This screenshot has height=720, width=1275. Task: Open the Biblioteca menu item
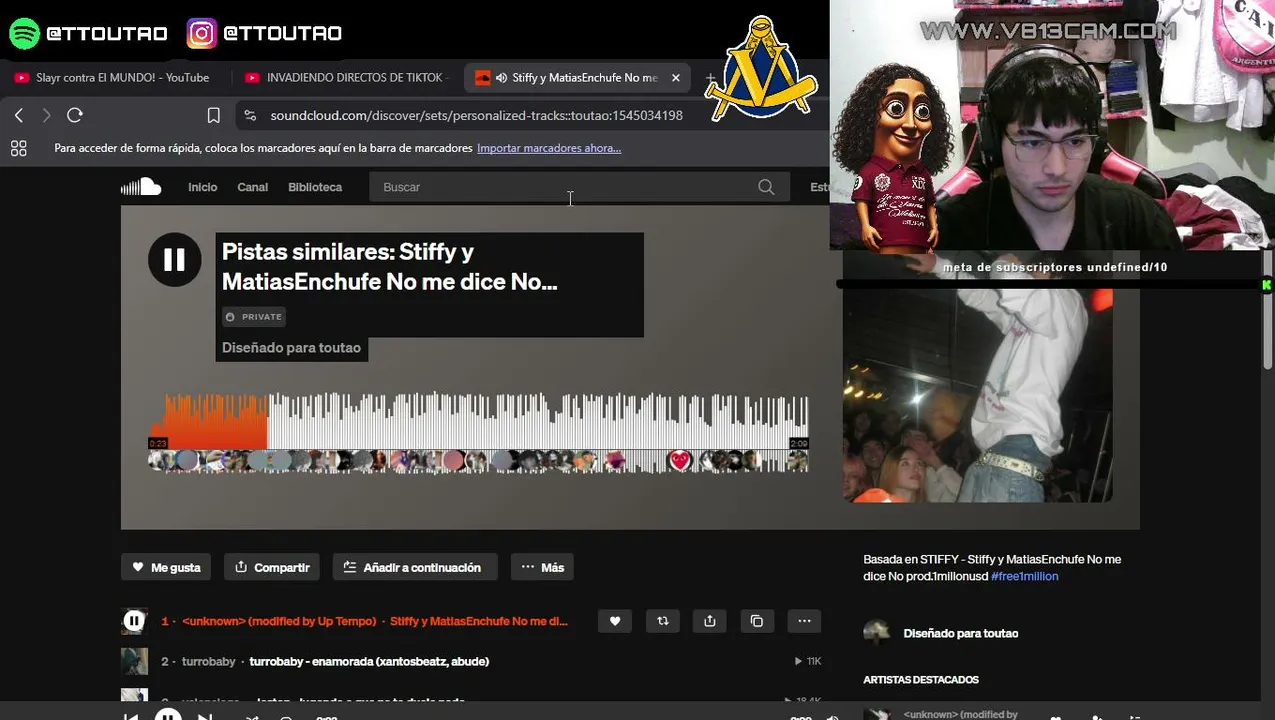coord(315,187)
